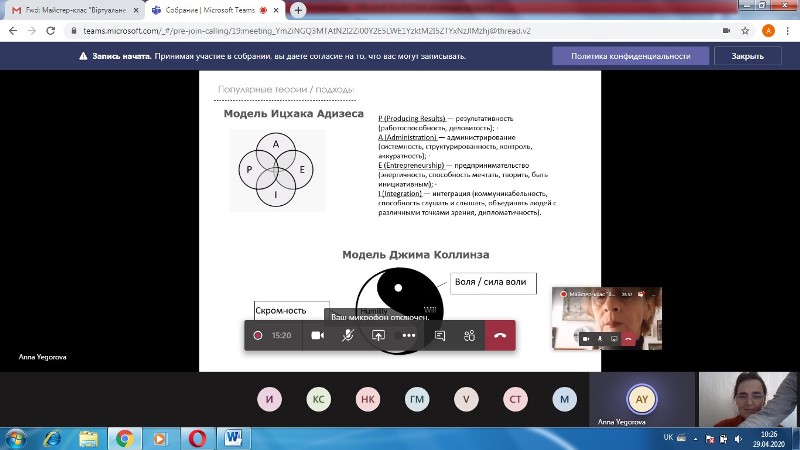This screenshot has width=800, height=450.
Task: Open media player from taskbar
Action: click(x=160, y=438)
